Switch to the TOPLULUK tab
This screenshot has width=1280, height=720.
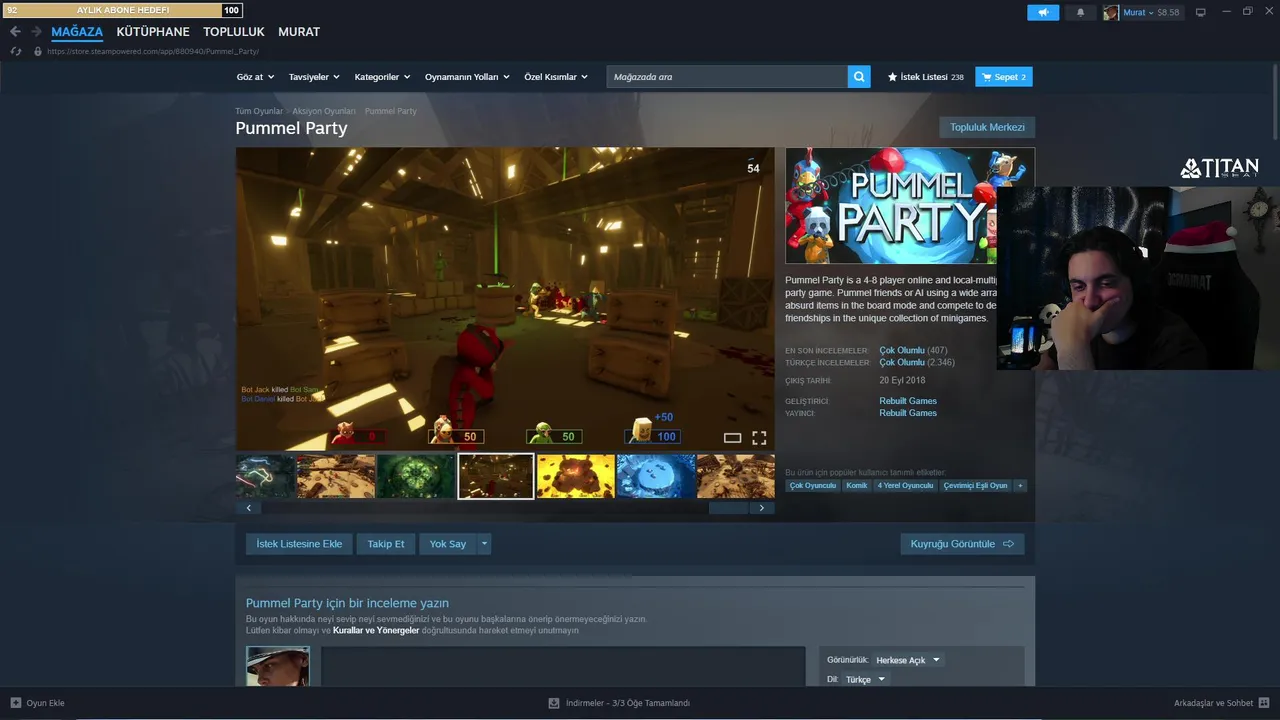234,32
